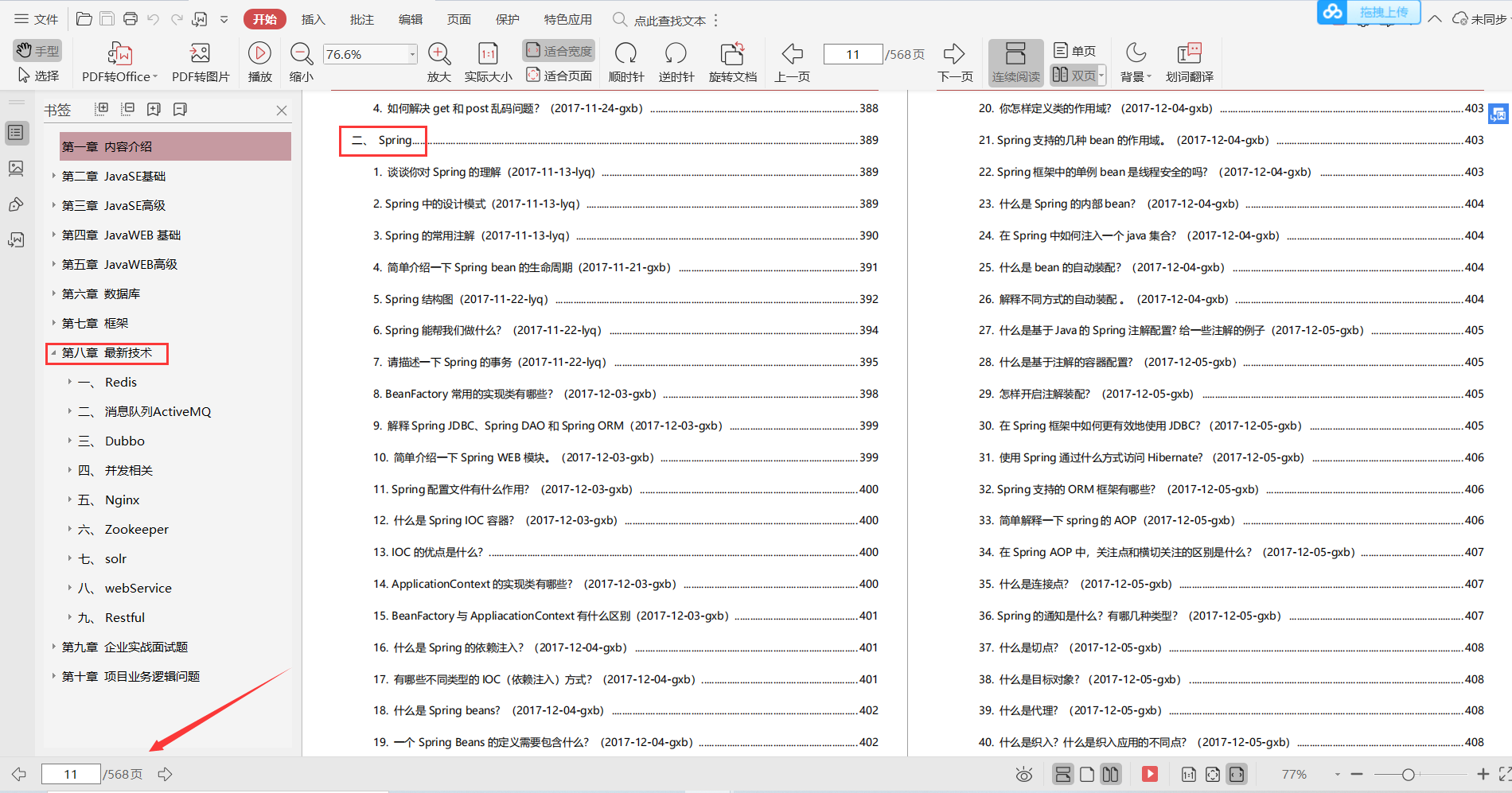Click the search magnifier icon for text search
1512x793 pixels.
pos(620,19)
